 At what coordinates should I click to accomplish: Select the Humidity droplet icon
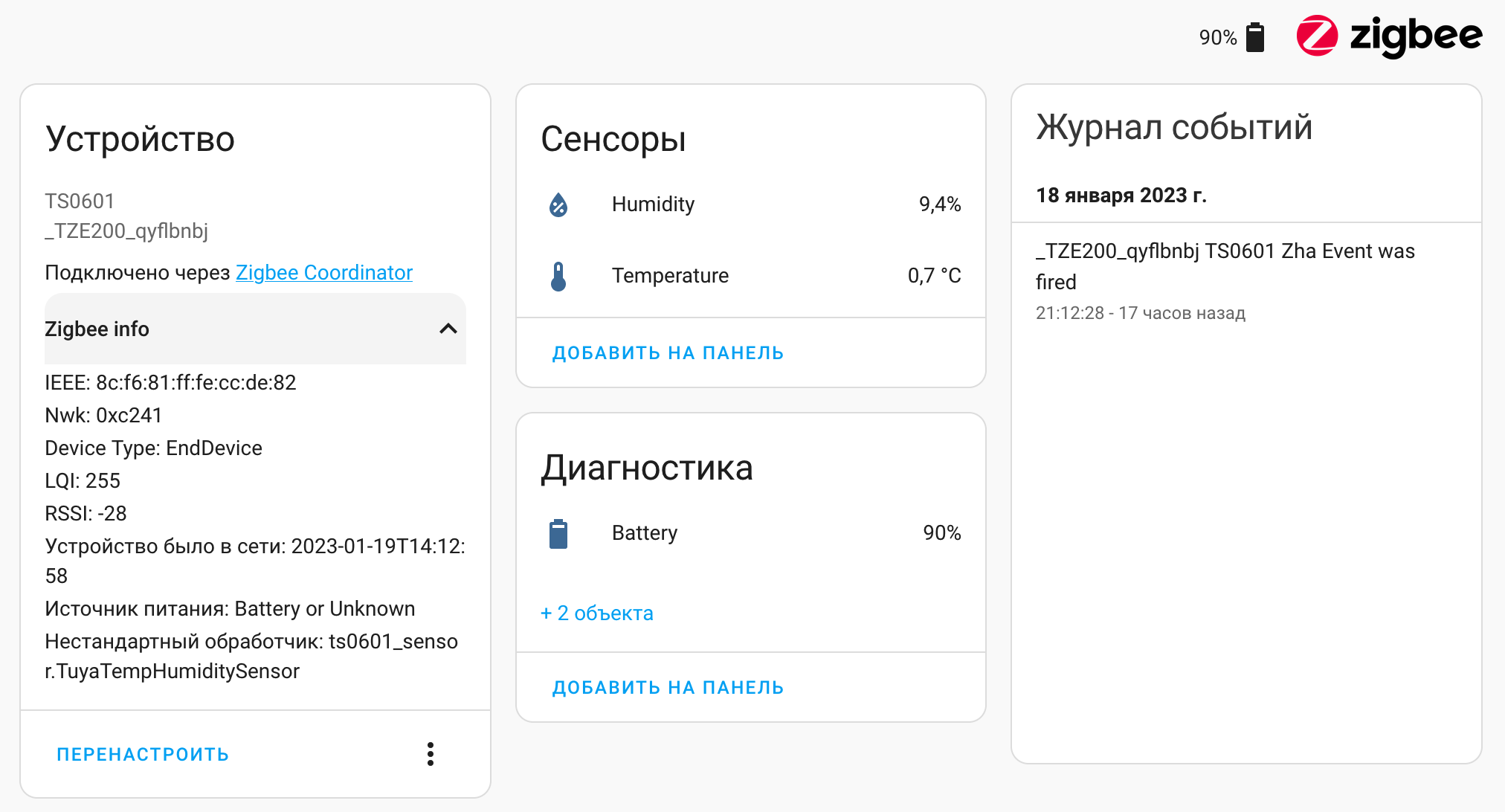pyautogui.click(x=558, y=205)
